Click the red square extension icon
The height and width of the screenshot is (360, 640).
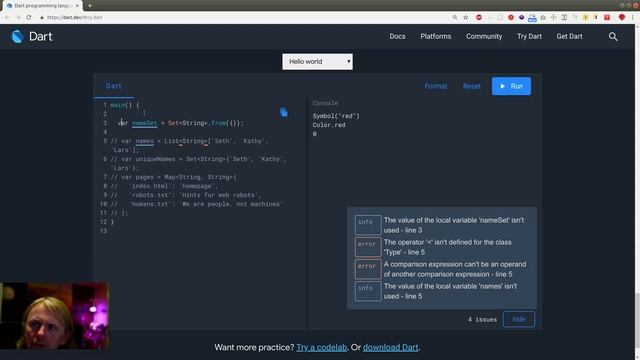click(607, 18)
